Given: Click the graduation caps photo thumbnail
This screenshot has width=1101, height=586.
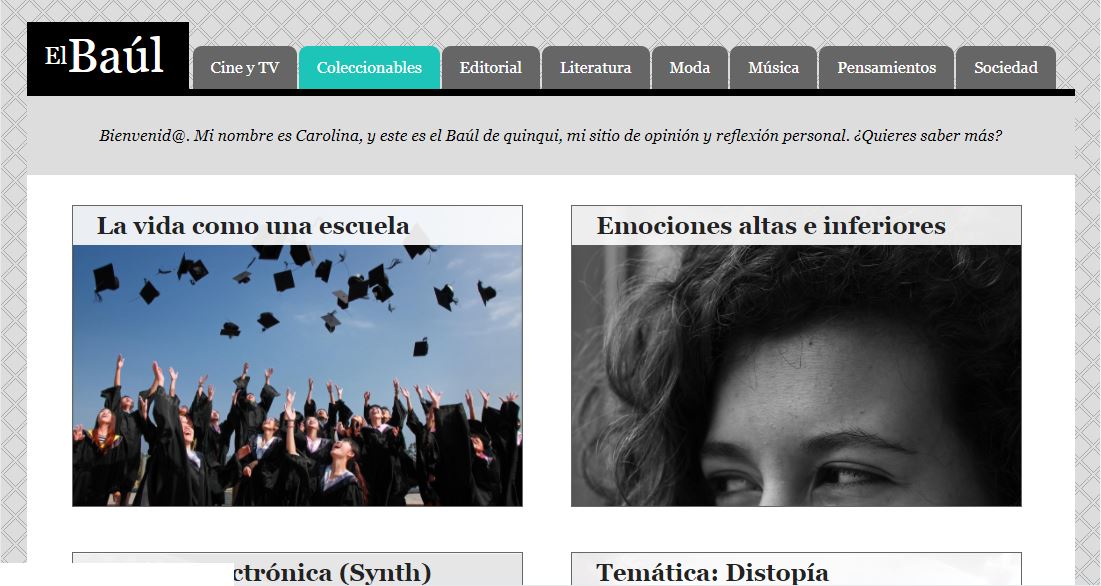Looking at the screenshot, I should (297, 375).
